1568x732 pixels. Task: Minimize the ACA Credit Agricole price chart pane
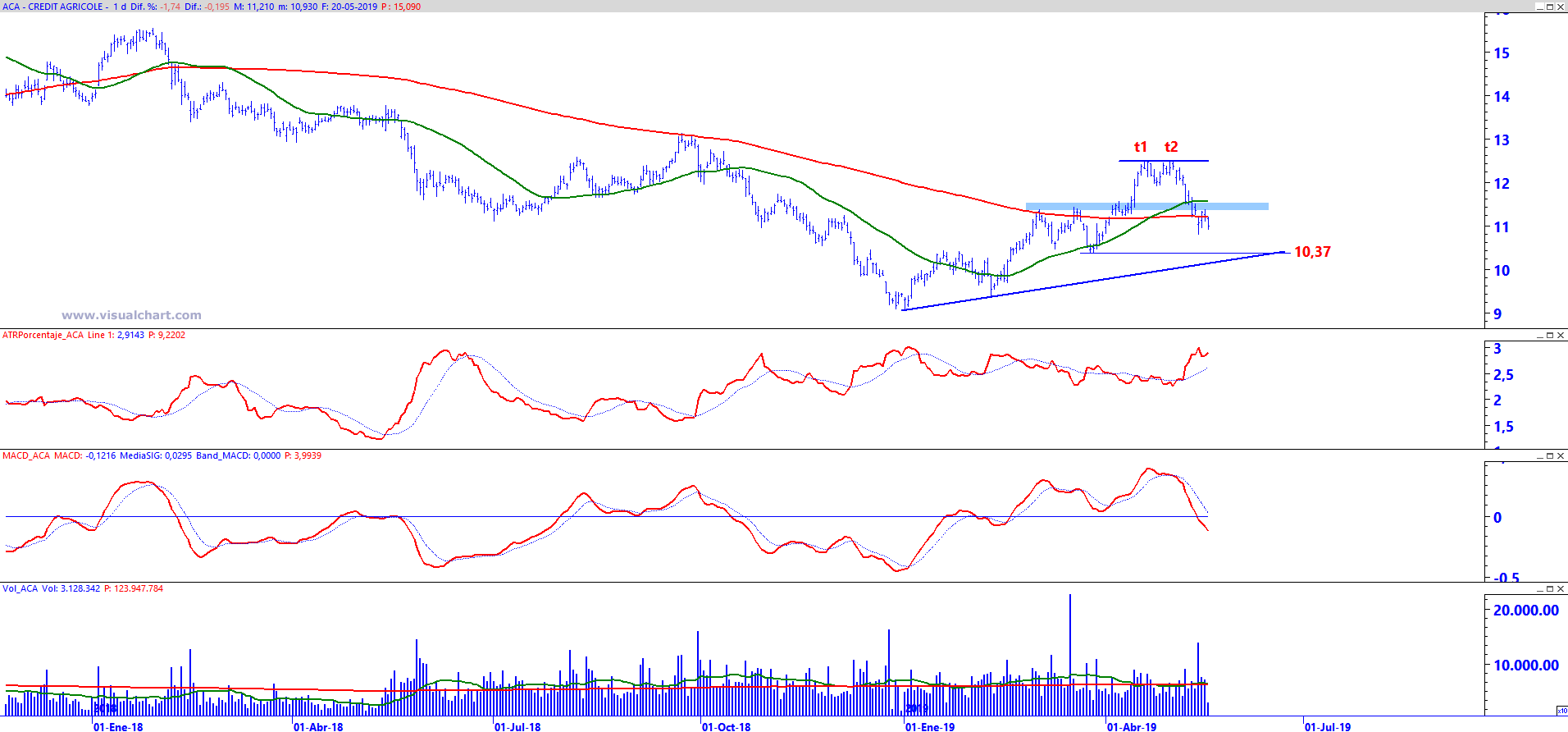click(1539, 7)
